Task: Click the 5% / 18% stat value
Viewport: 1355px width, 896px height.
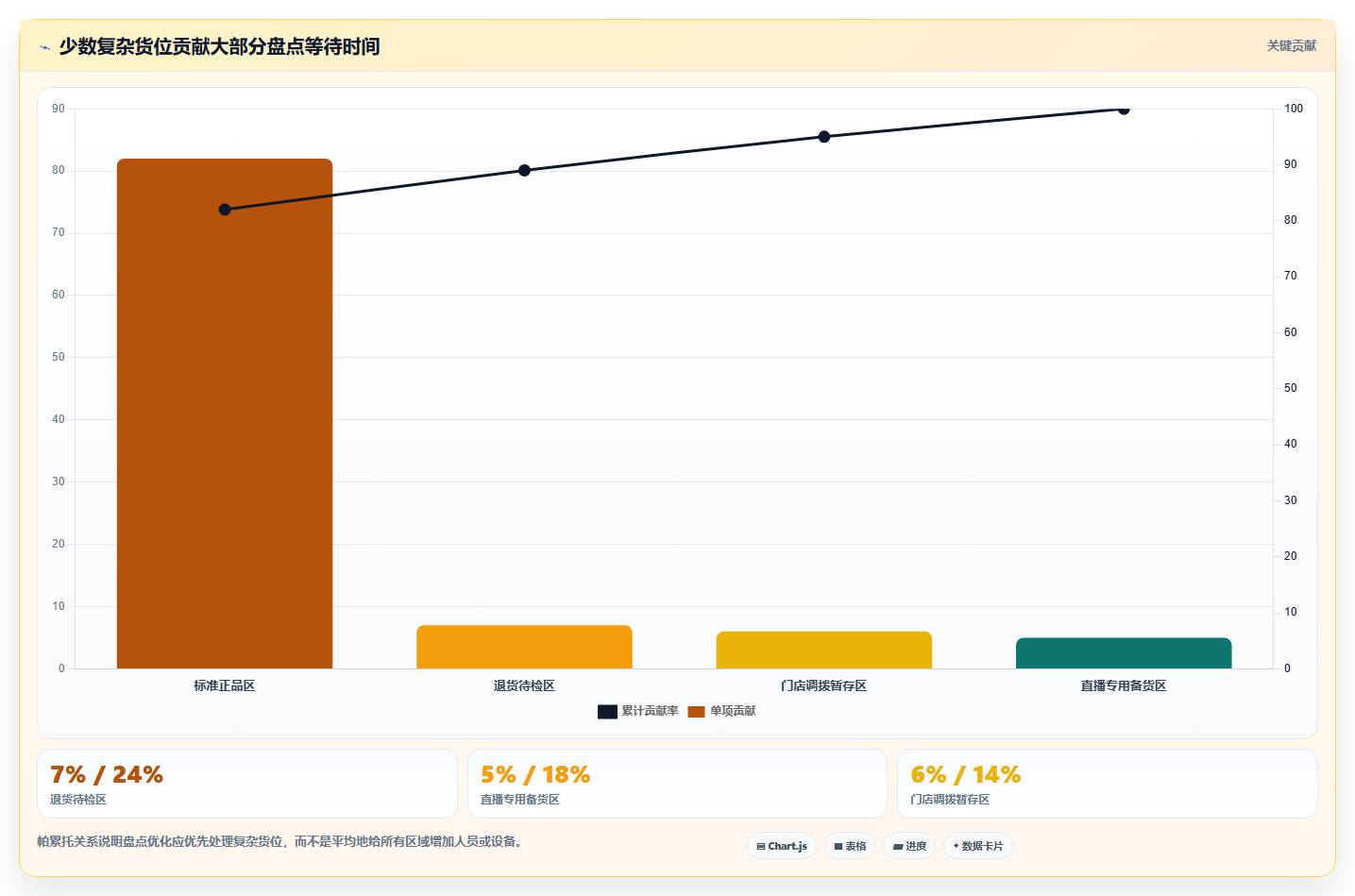Action: coord(535,775)
